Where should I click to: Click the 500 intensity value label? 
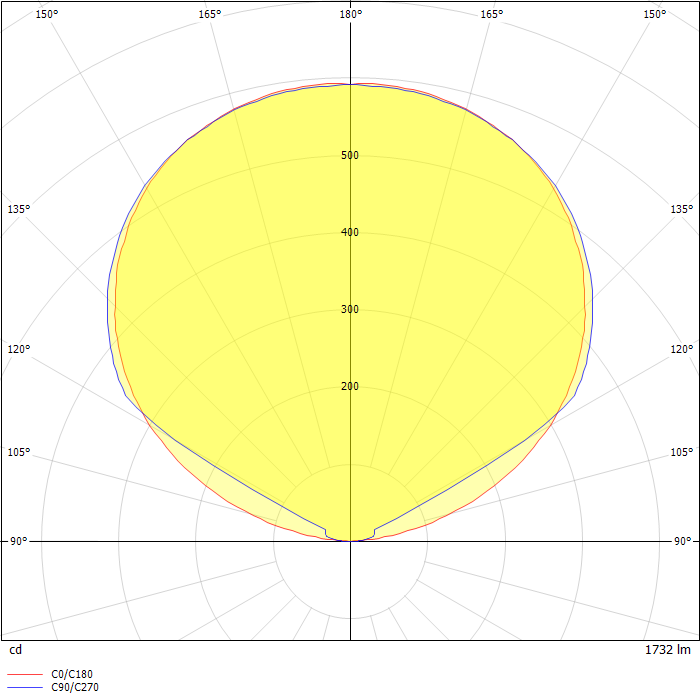pos(350,155)
